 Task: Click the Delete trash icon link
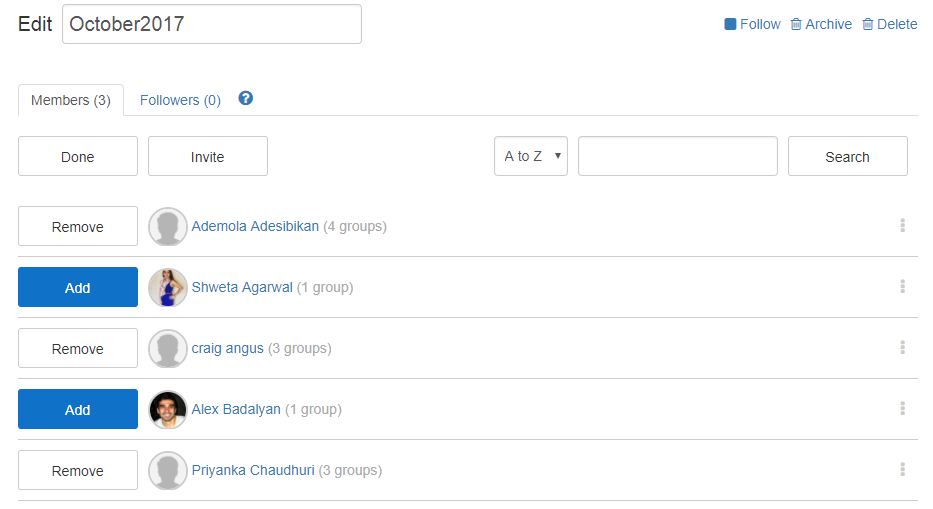tap(890, 24)
